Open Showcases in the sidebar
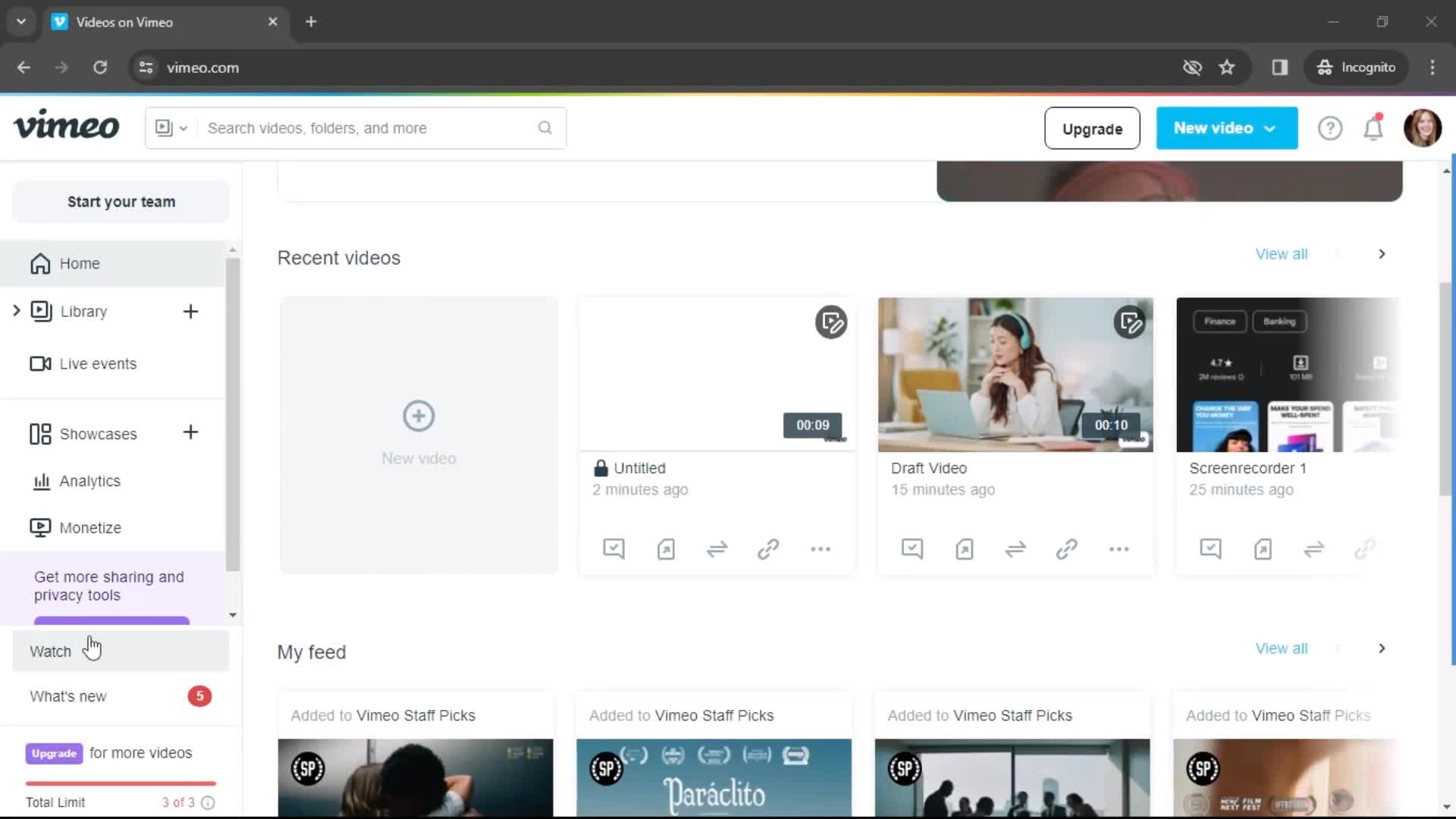Screen dimensions: 1456x819 pyautogui.click(x=83, y=434)
